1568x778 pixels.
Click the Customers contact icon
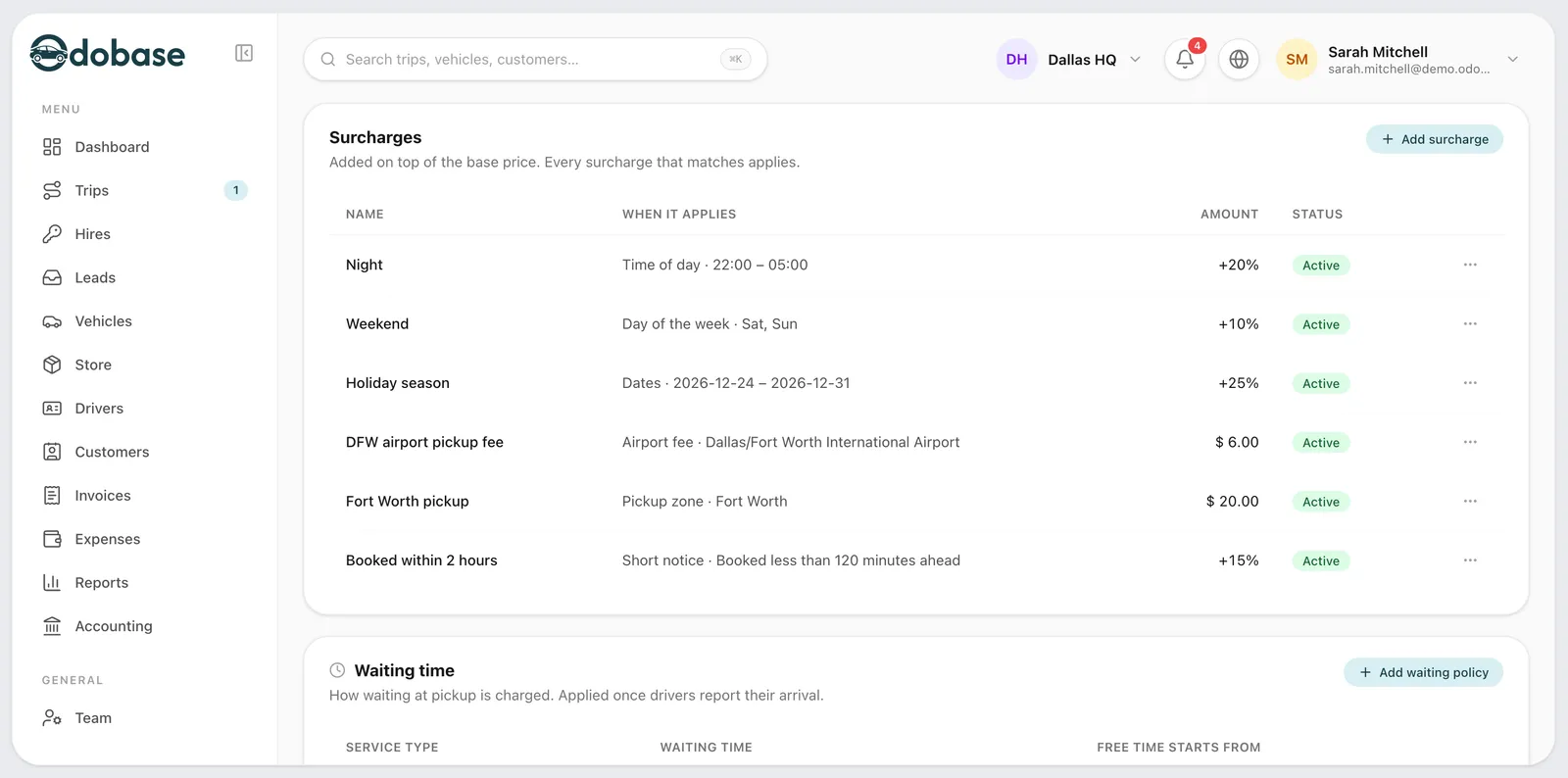(x=52, y=452)
